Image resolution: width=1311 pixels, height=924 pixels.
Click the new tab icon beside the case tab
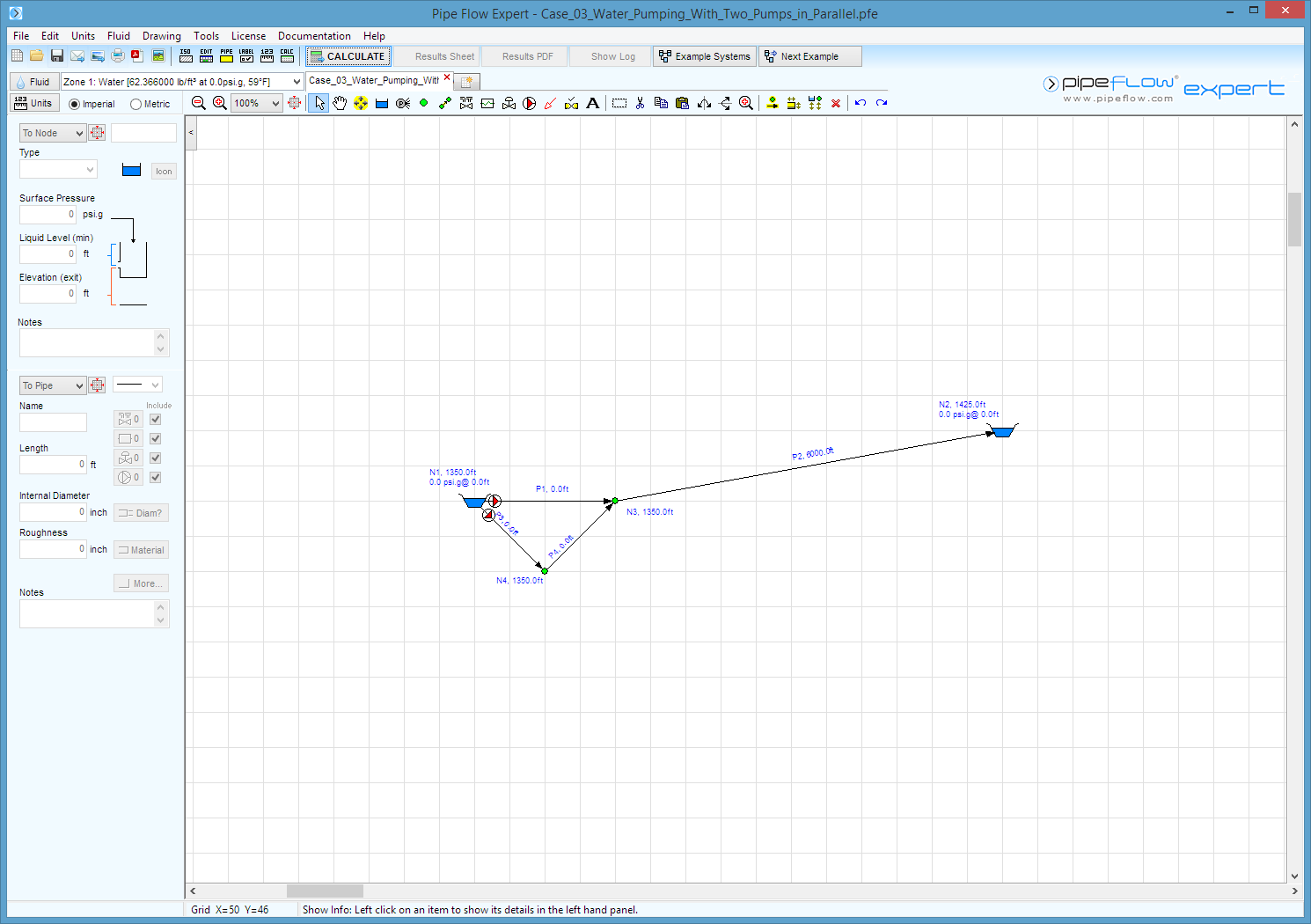tap(466, 82)
